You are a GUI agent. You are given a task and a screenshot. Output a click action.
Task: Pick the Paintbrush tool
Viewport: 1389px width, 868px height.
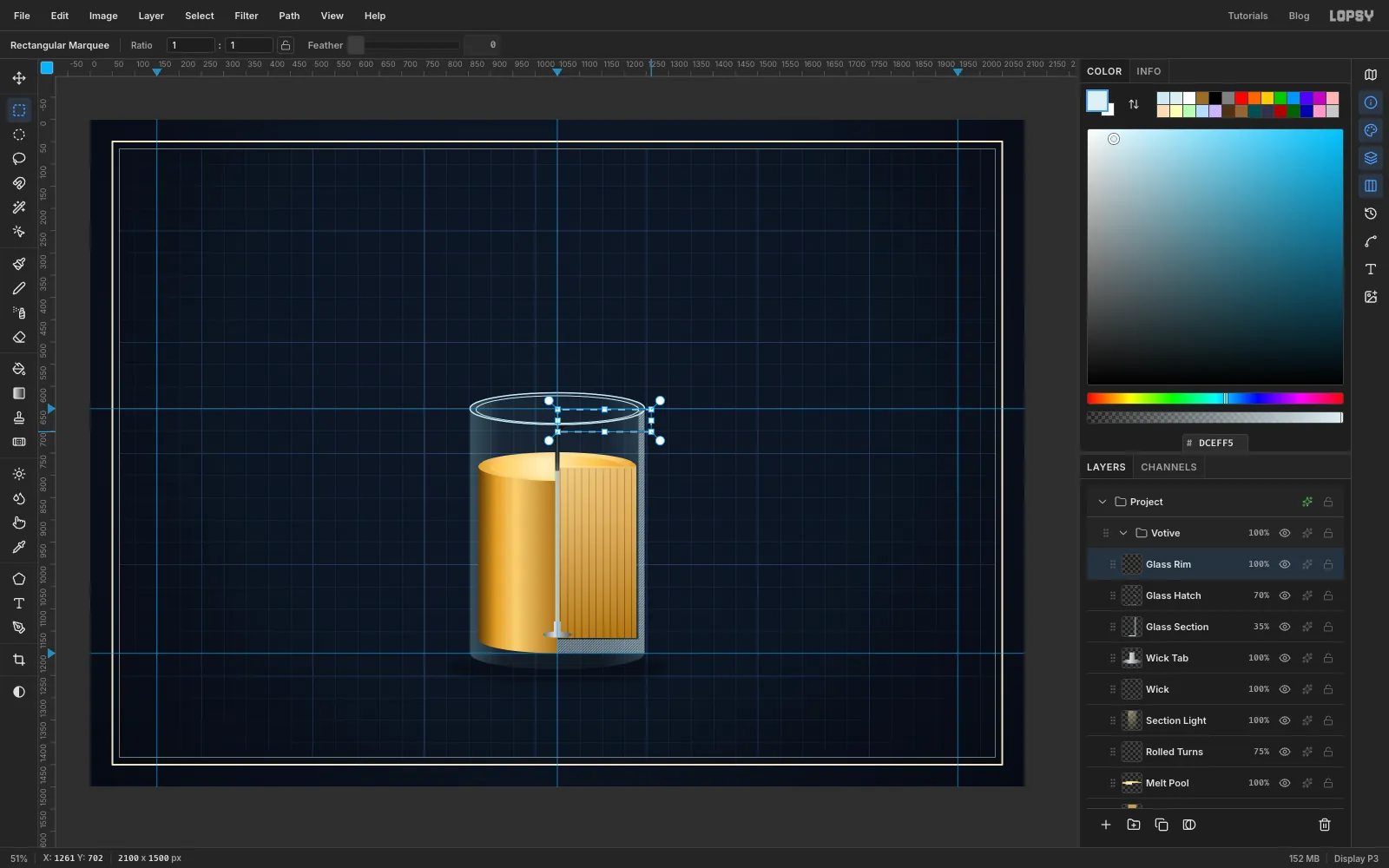point(19,264)
